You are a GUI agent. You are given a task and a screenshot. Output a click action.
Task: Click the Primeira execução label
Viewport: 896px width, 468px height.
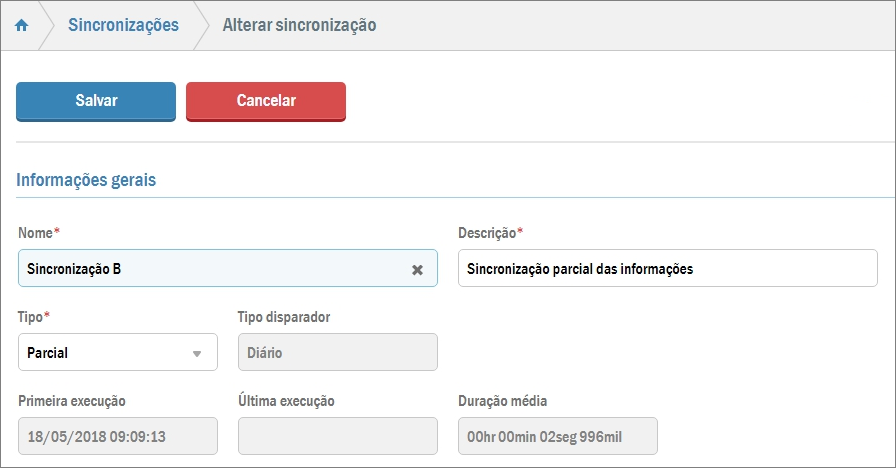click(x=72, y=401)
